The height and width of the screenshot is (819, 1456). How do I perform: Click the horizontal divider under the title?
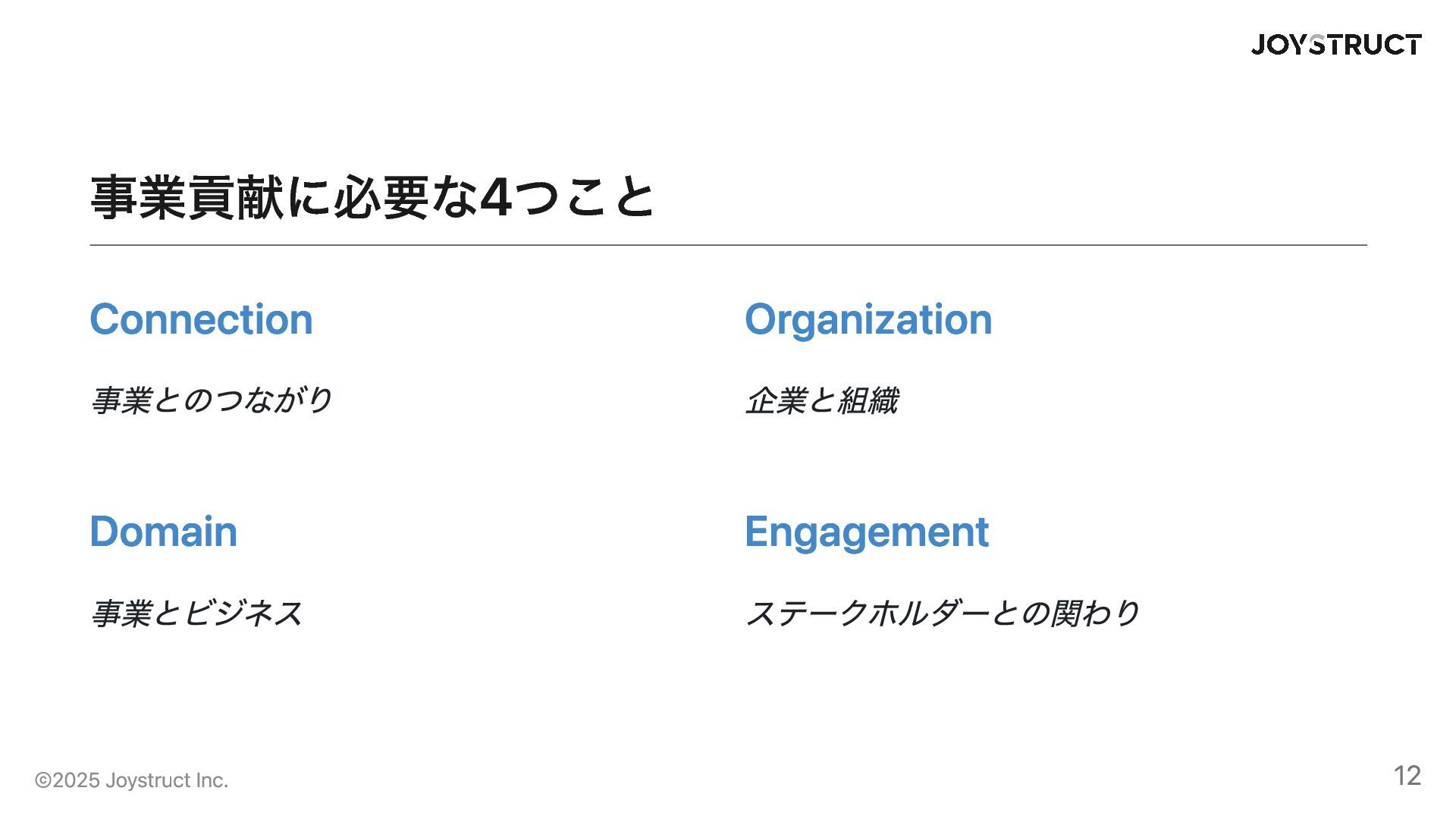[x=728, y=245]
